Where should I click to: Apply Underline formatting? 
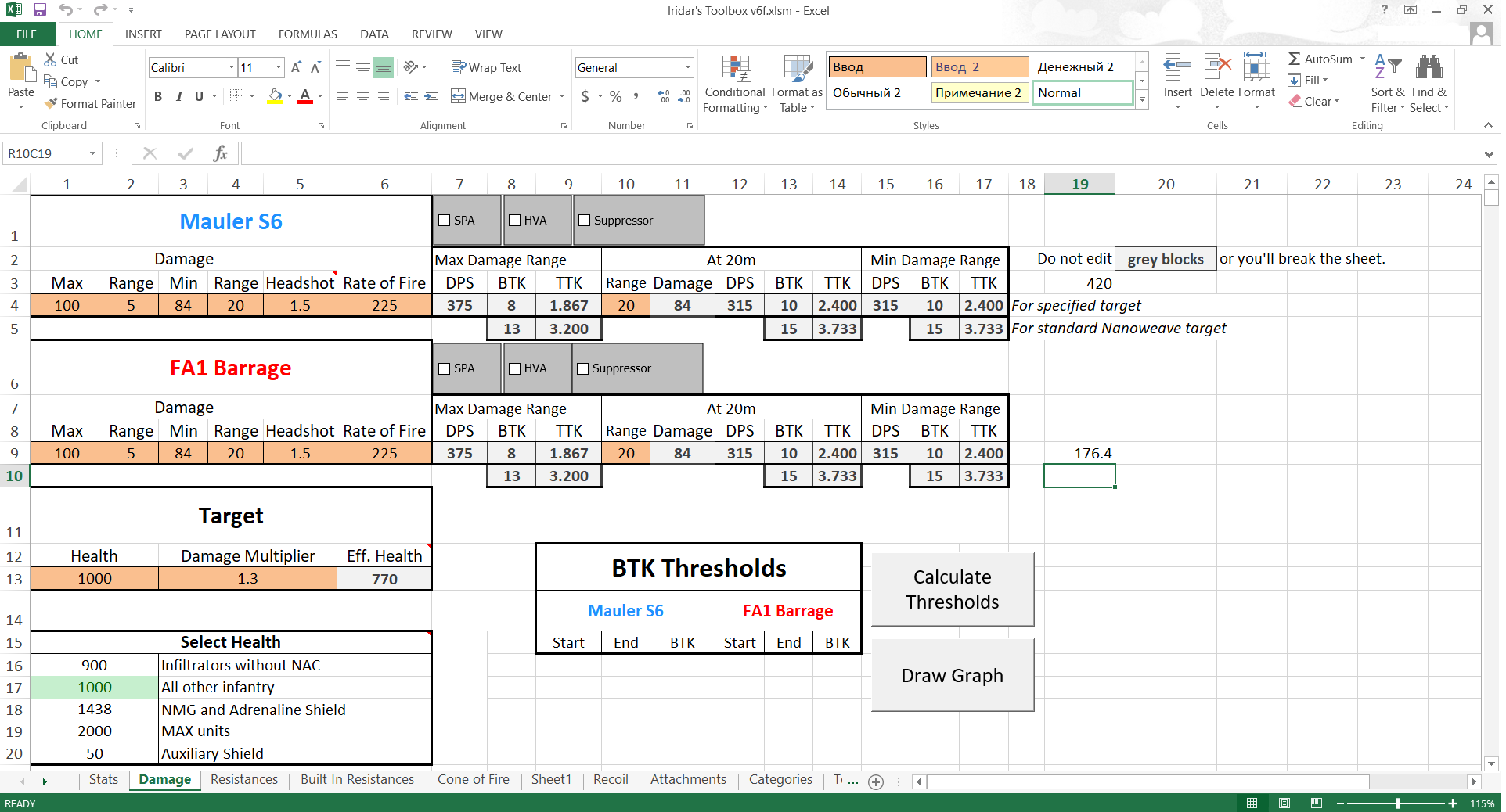point(199,96)
